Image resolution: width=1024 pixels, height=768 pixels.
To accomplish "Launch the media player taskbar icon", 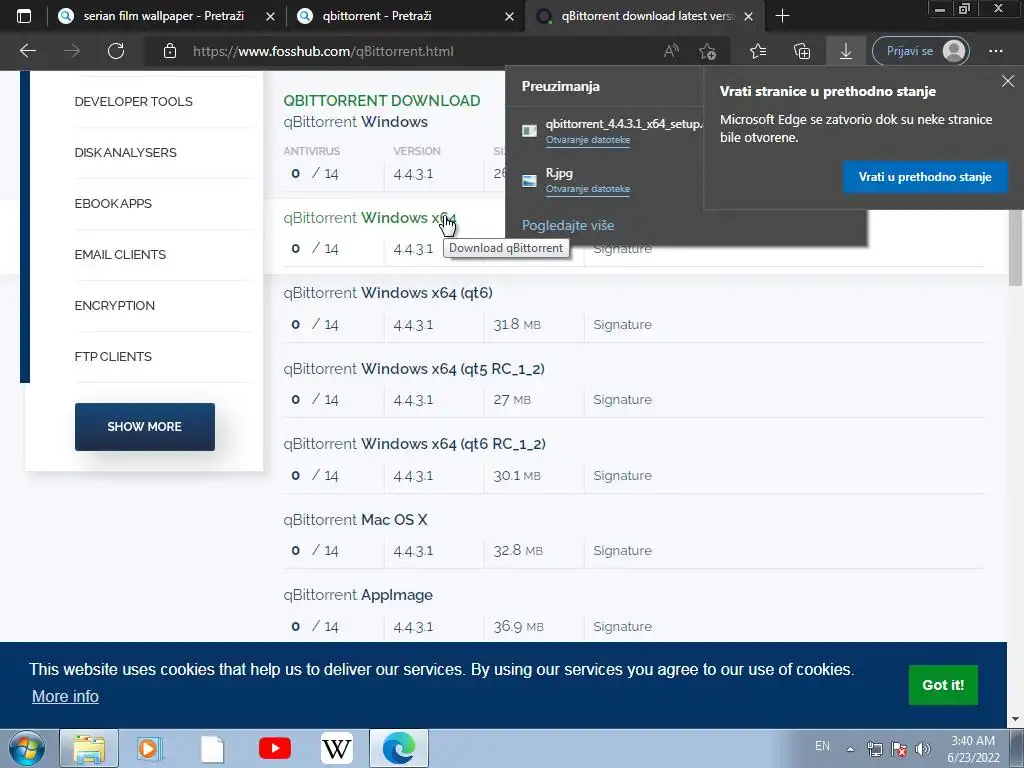I will click(150, 748).
